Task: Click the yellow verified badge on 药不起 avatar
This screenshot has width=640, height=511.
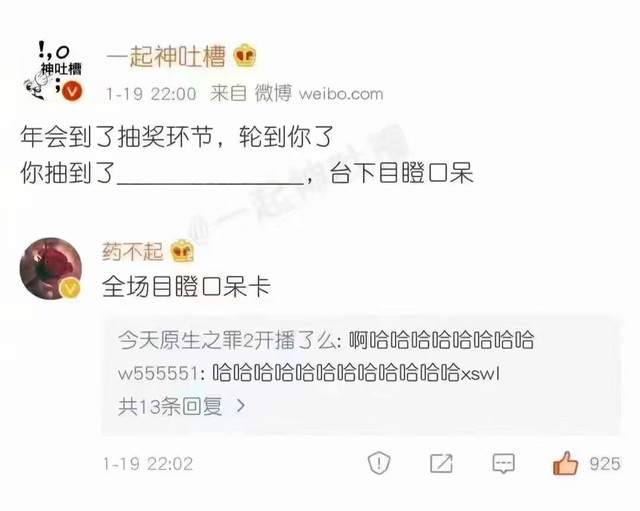Action: point(70,289)
